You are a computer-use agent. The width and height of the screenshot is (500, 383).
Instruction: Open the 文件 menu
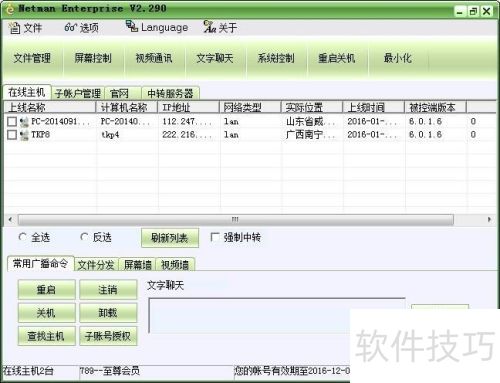point(25,28)
